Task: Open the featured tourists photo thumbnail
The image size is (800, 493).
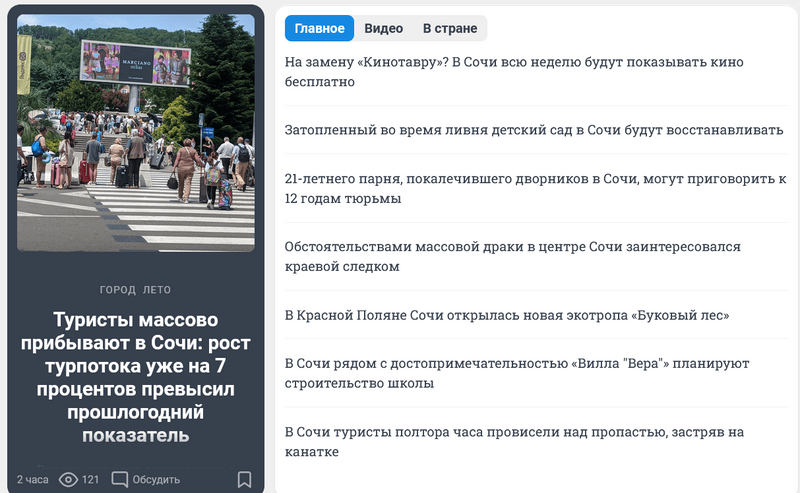Action: click(x=136, y=133)
